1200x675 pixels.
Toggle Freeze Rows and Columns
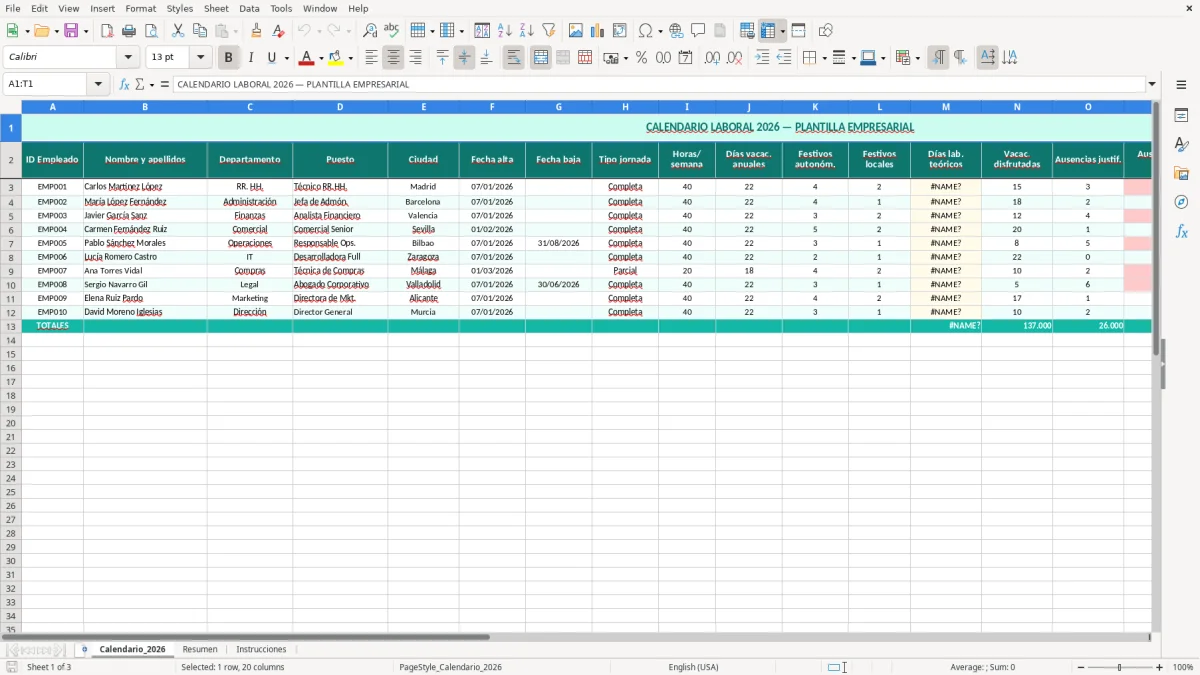tap(769, 31)
